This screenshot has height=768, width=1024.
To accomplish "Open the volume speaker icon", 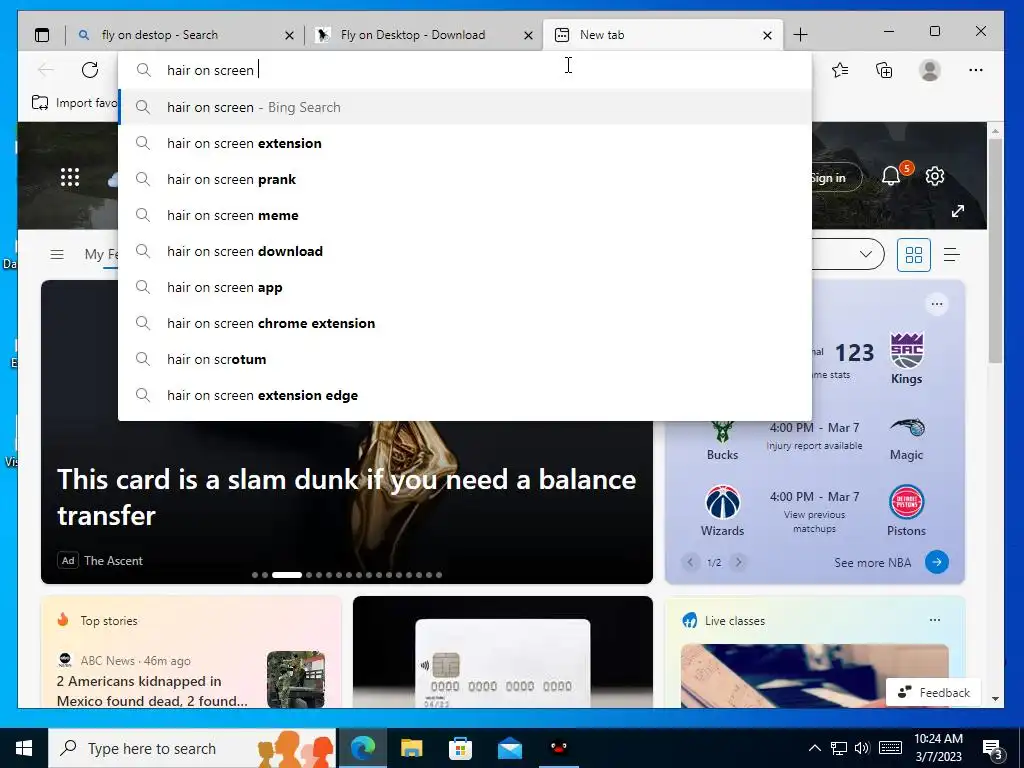I will click(862, 748).
